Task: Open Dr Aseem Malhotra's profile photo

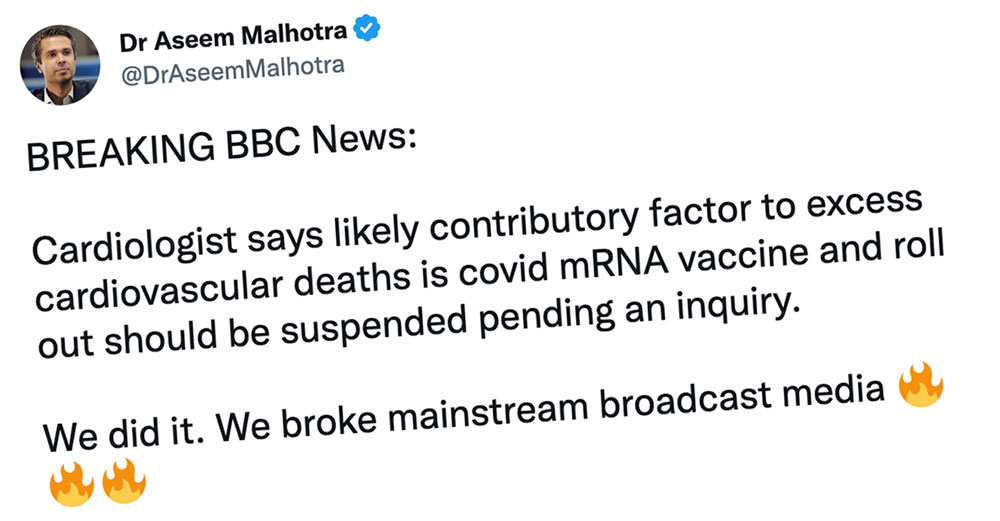Action: (x=62, y=64)
